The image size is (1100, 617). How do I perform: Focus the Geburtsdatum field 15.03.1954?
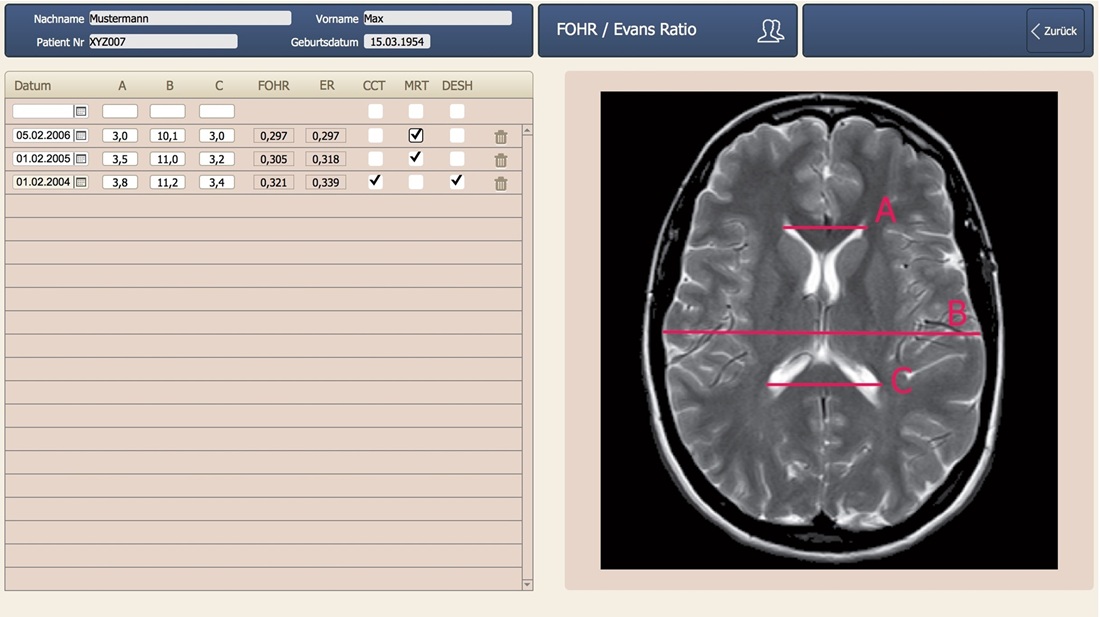(396, 41)
